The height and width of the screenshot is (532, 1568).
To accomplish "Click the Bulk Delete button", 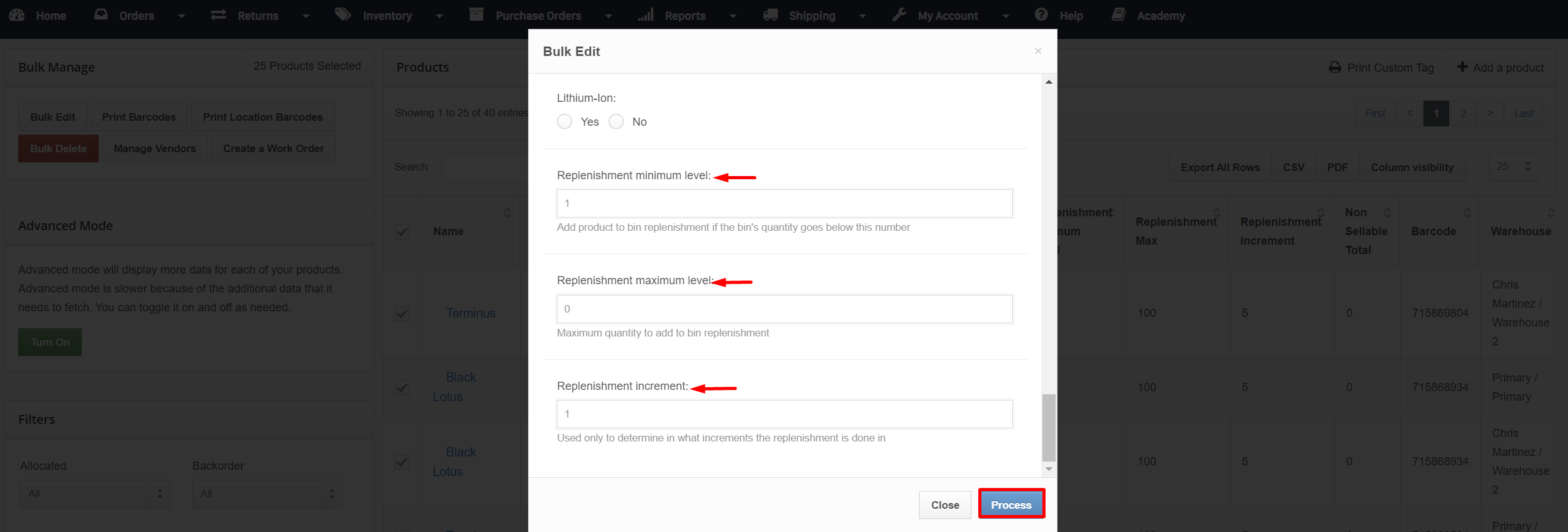I will (58, 148).
